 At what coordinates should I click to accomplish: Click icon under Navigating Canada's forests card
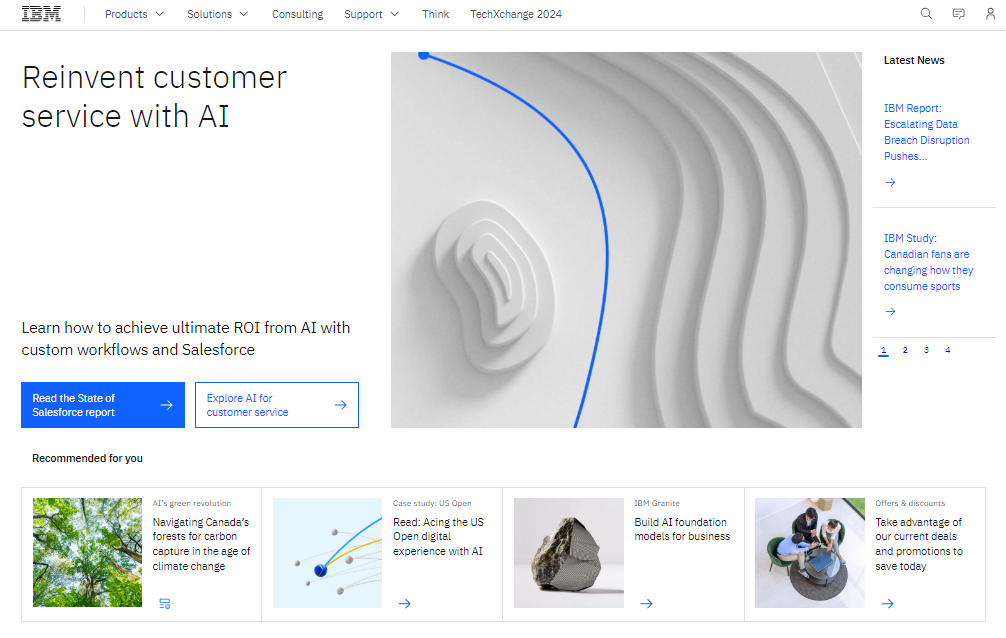[165, 603]
